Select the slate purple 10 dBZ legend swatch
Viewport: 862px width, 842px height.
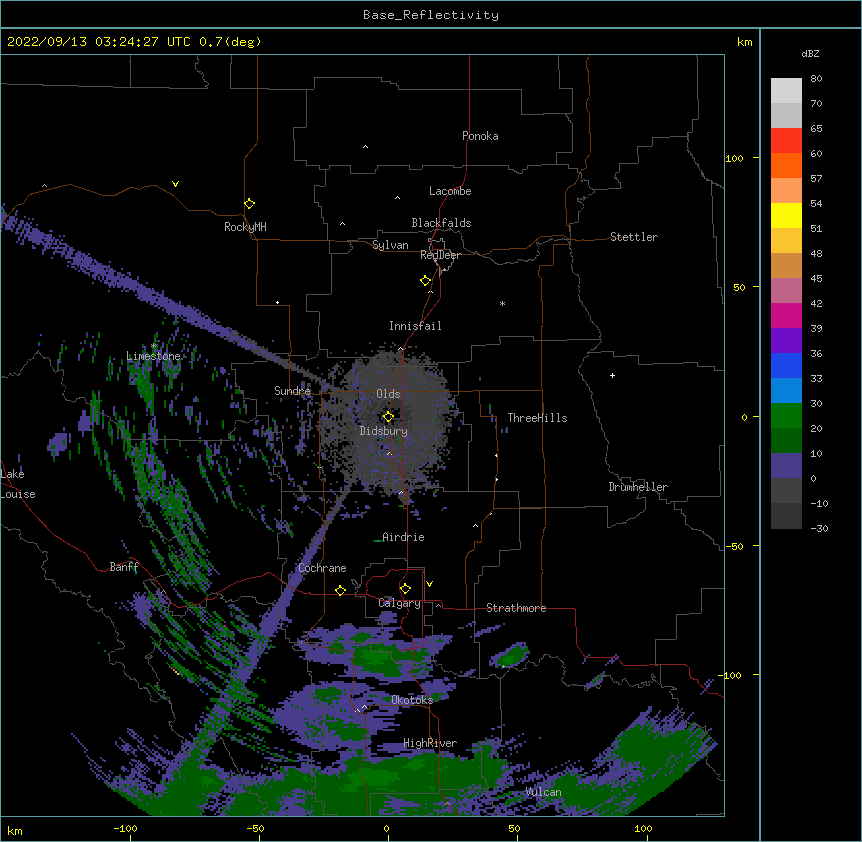786,466
